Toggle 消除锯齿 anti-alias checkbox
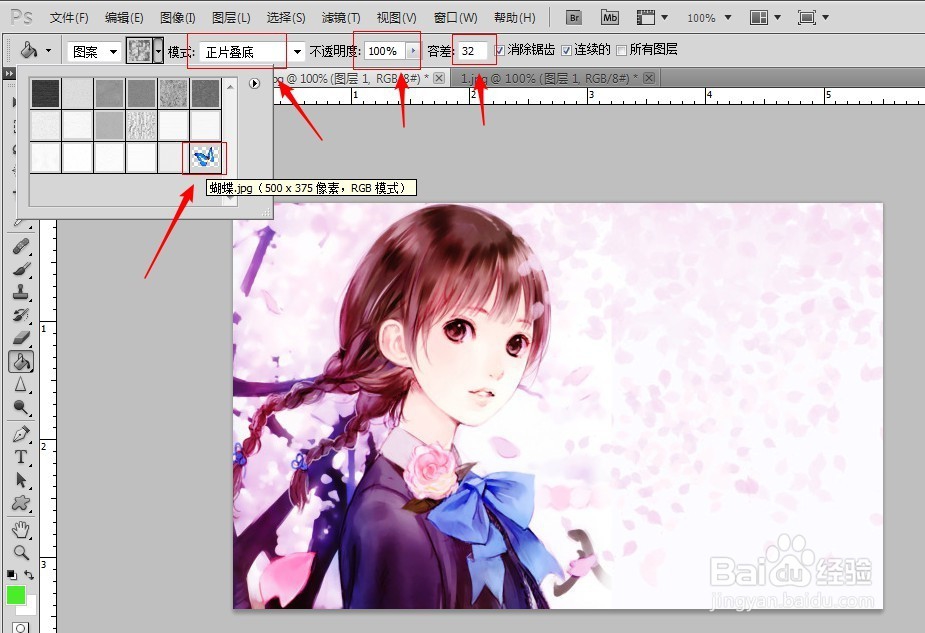 [x=500, y=51]
